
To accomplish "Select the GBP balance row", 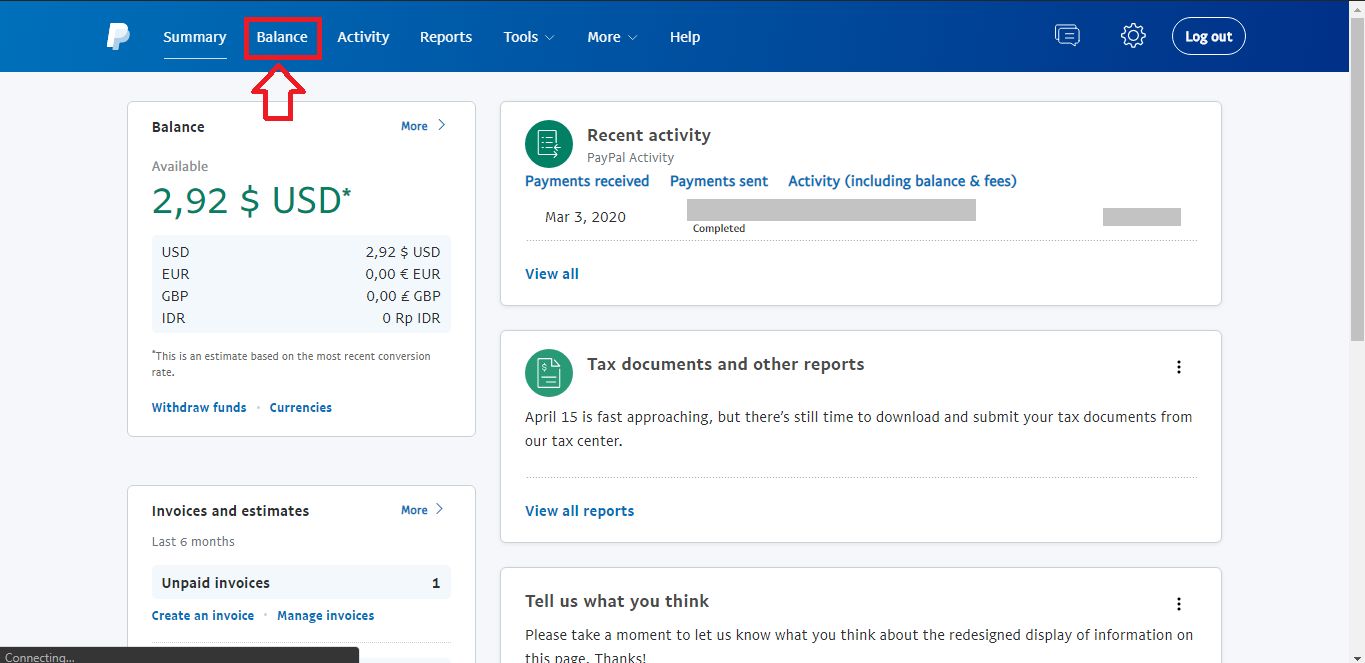I will pyautogui.click(x=301, y=296).
